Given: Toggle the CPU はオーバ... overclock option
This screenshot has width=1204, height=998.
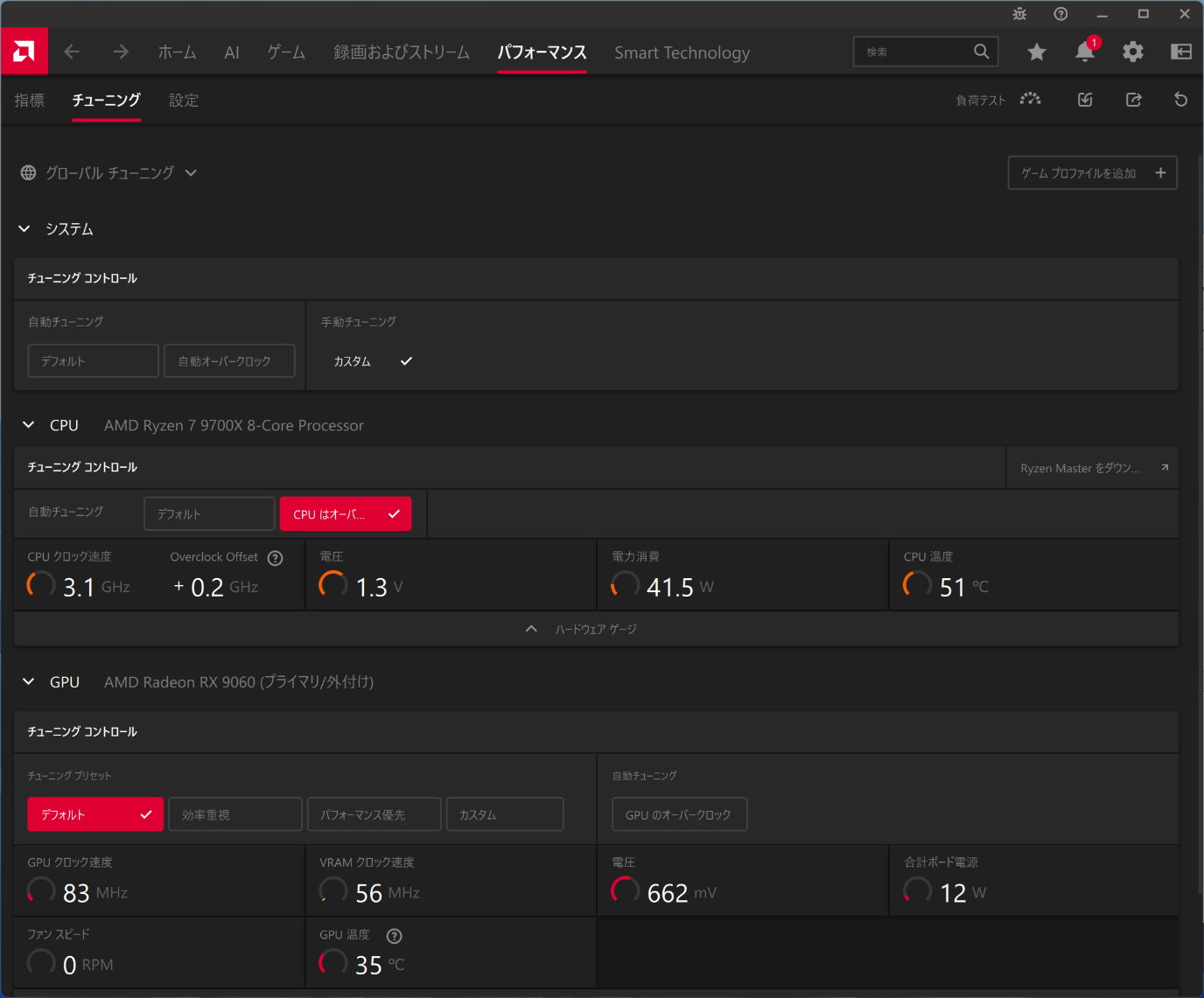Looking at the screenshot, I should click(346, 514).
